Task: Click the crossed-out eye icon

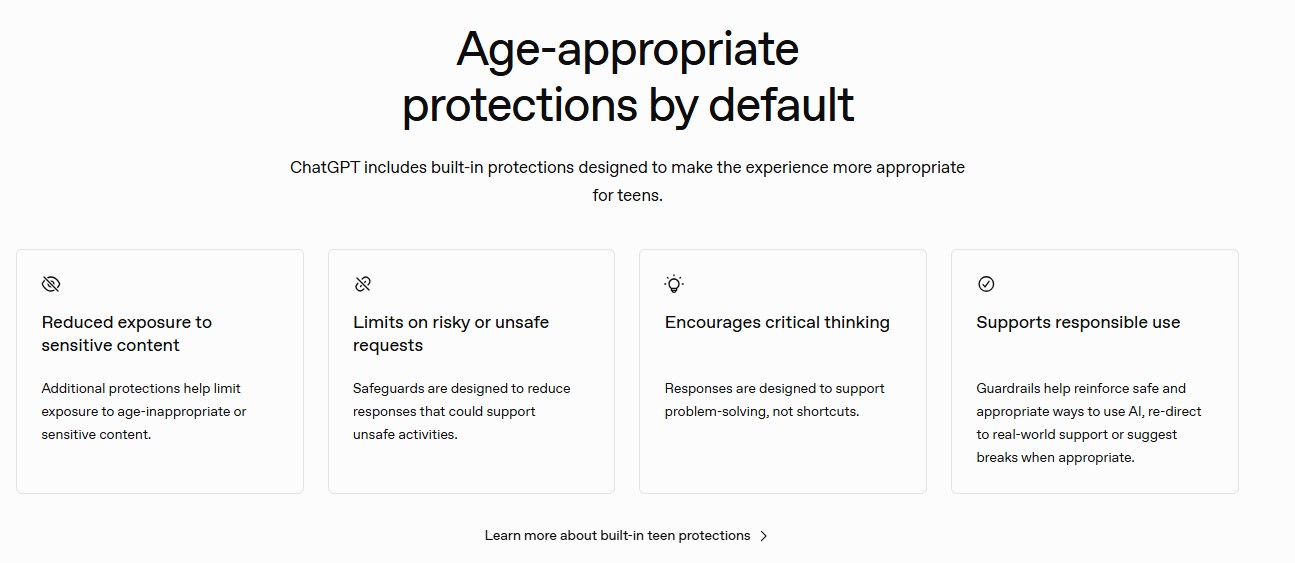Action: tap(51, 284)
